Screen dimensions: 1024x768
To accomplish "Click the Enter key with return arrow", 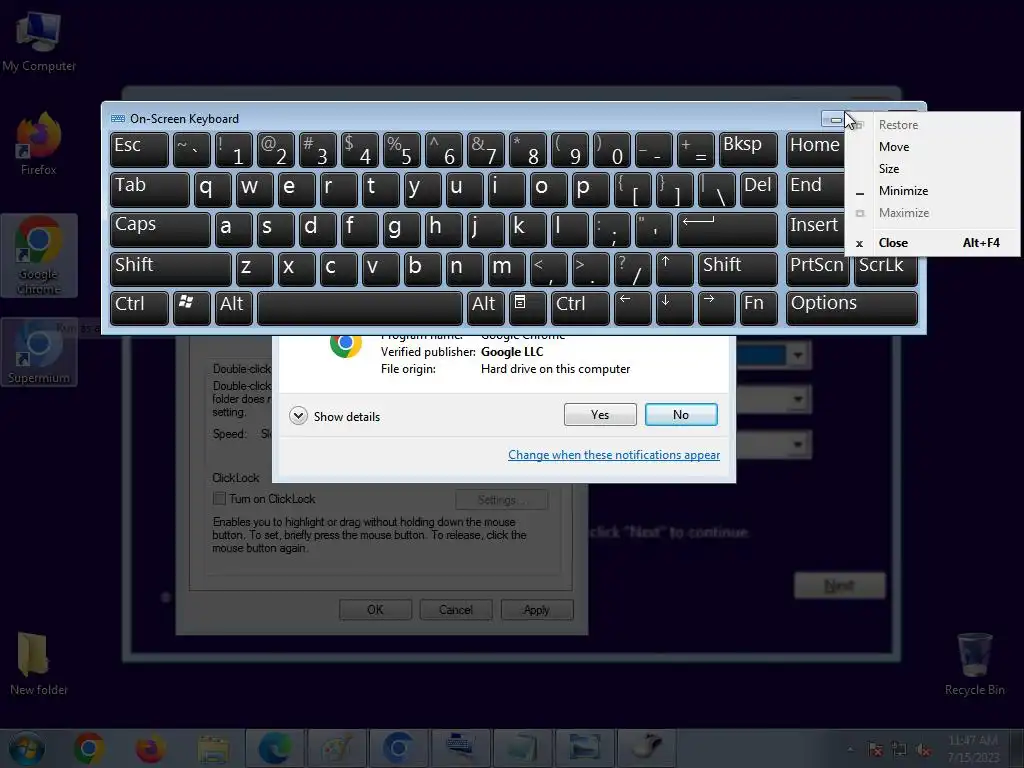I will pos(727,229).
